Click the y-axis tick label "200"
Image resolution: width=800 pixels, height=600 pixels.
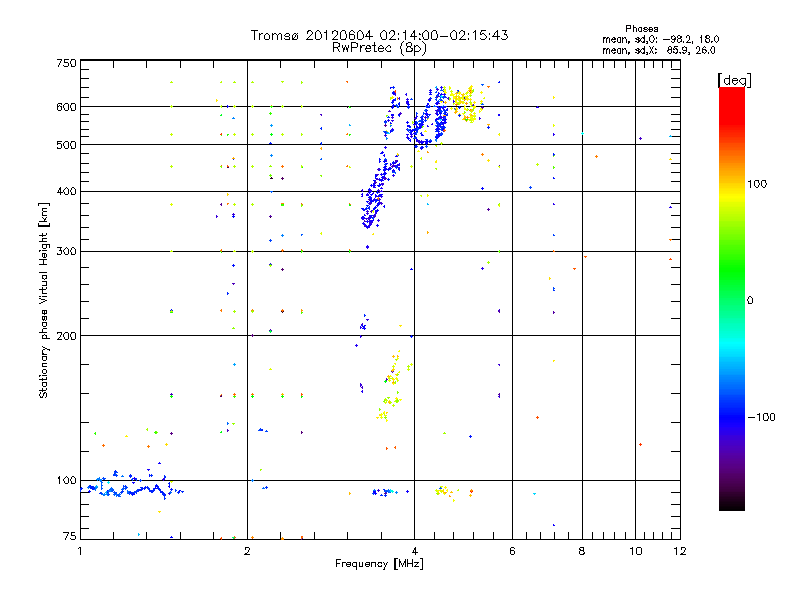pos(66,336)
